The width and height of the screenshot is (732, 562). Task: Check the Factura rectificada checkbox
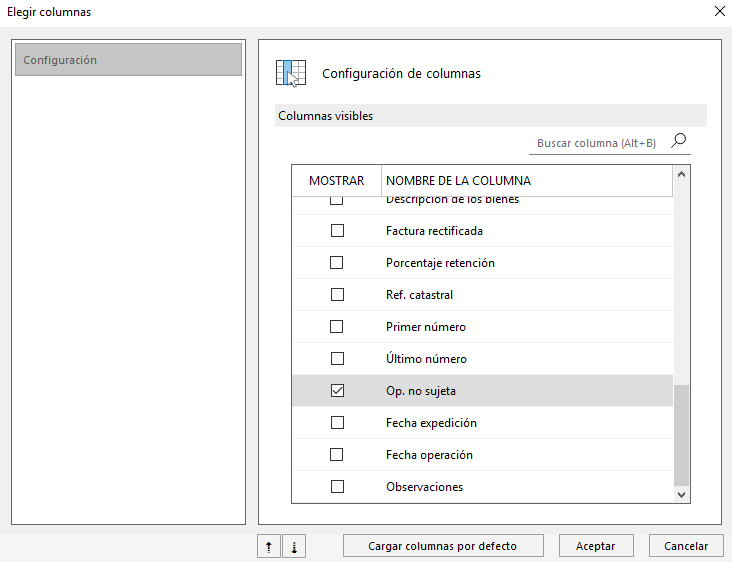pyautogui.click(x=337, y=231)
